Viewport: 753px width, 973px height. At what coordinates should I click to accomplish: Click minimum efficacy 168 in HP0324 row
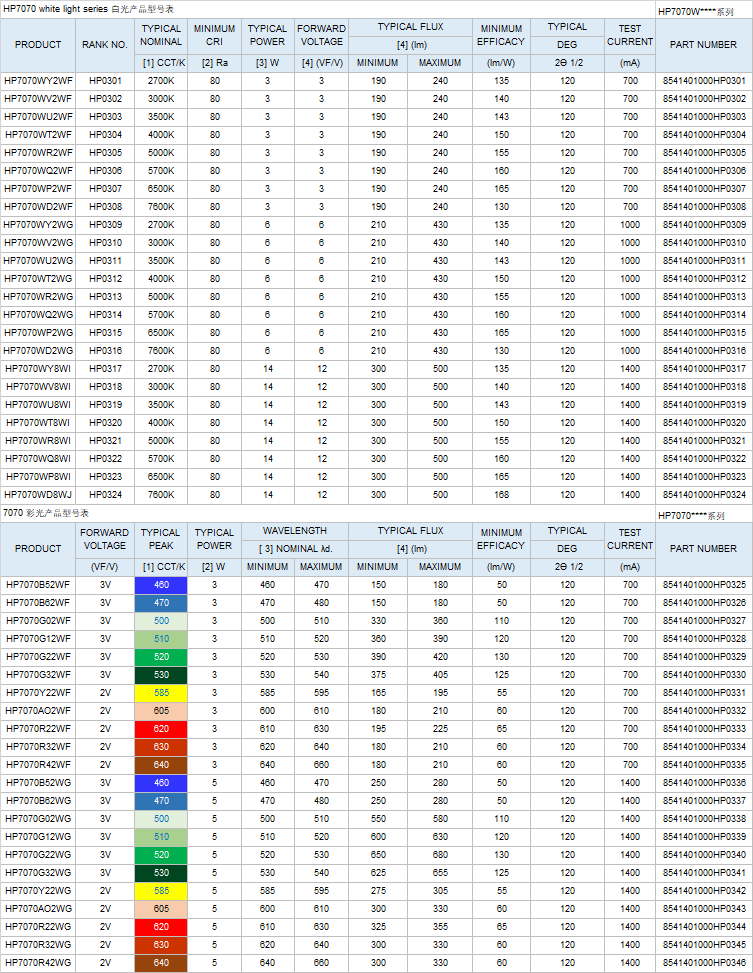[501, 495]
